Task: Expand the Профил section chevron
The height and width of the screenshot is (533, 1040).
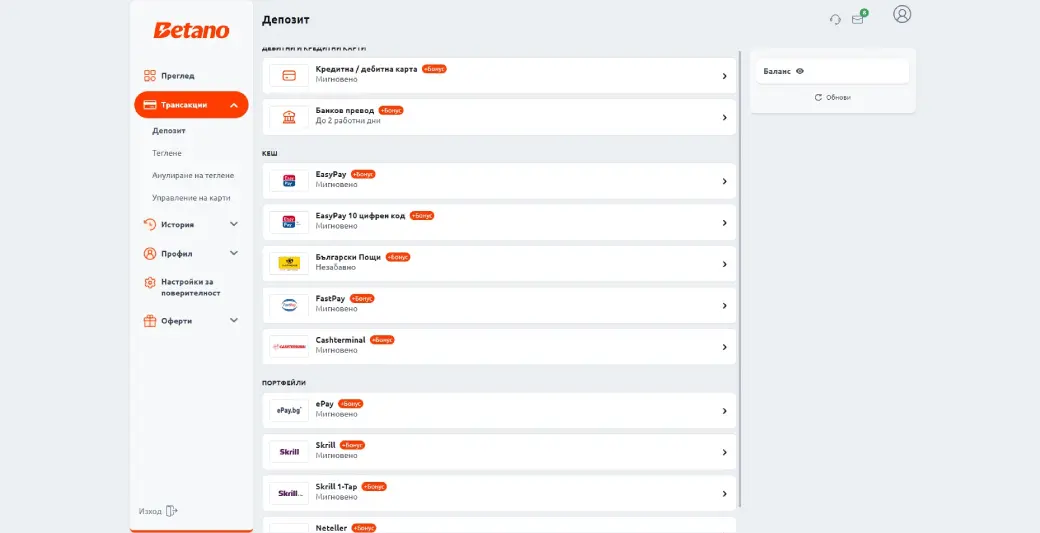Action: tap(233, 253)
